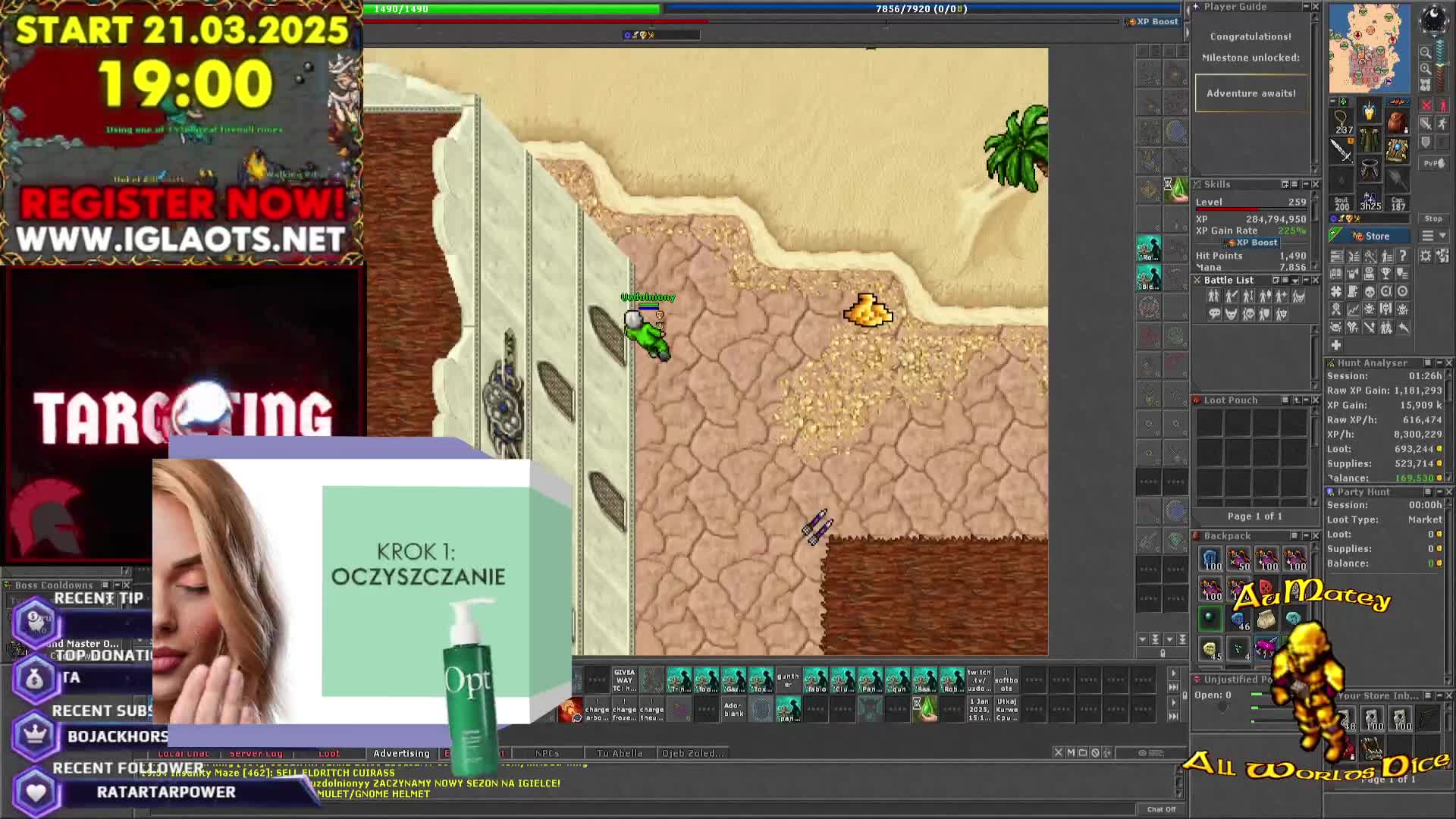Click the Chat Off button

pyautogui.click(x=1161, y=809)
